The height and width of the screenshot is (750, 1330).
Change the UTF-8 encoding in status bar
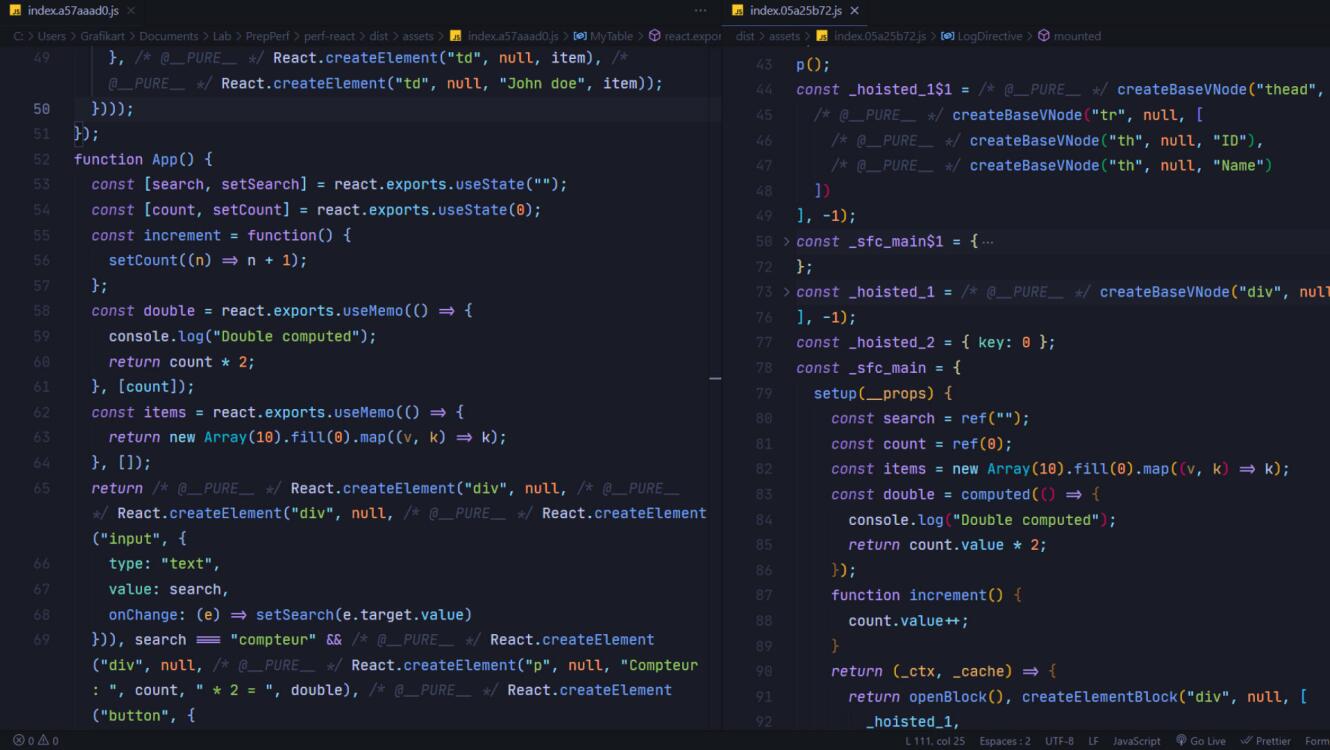(1059, 741)
